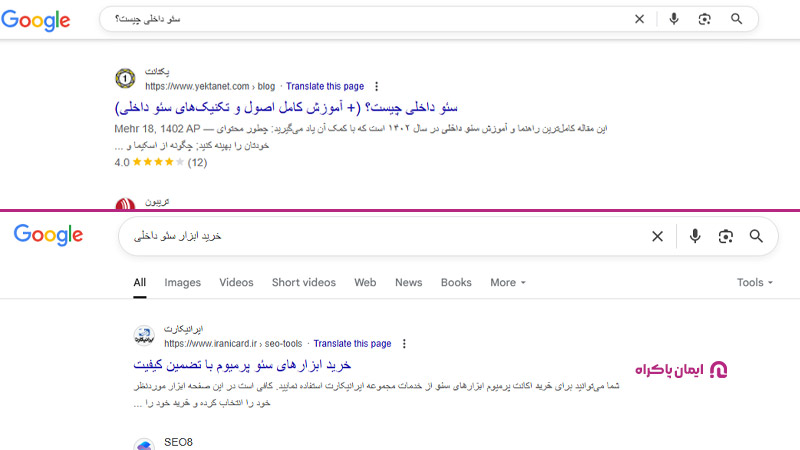Viewport: 800px width, 450px height.
Task: Start voice search in the bottom search bar
Action: [694, 236]
